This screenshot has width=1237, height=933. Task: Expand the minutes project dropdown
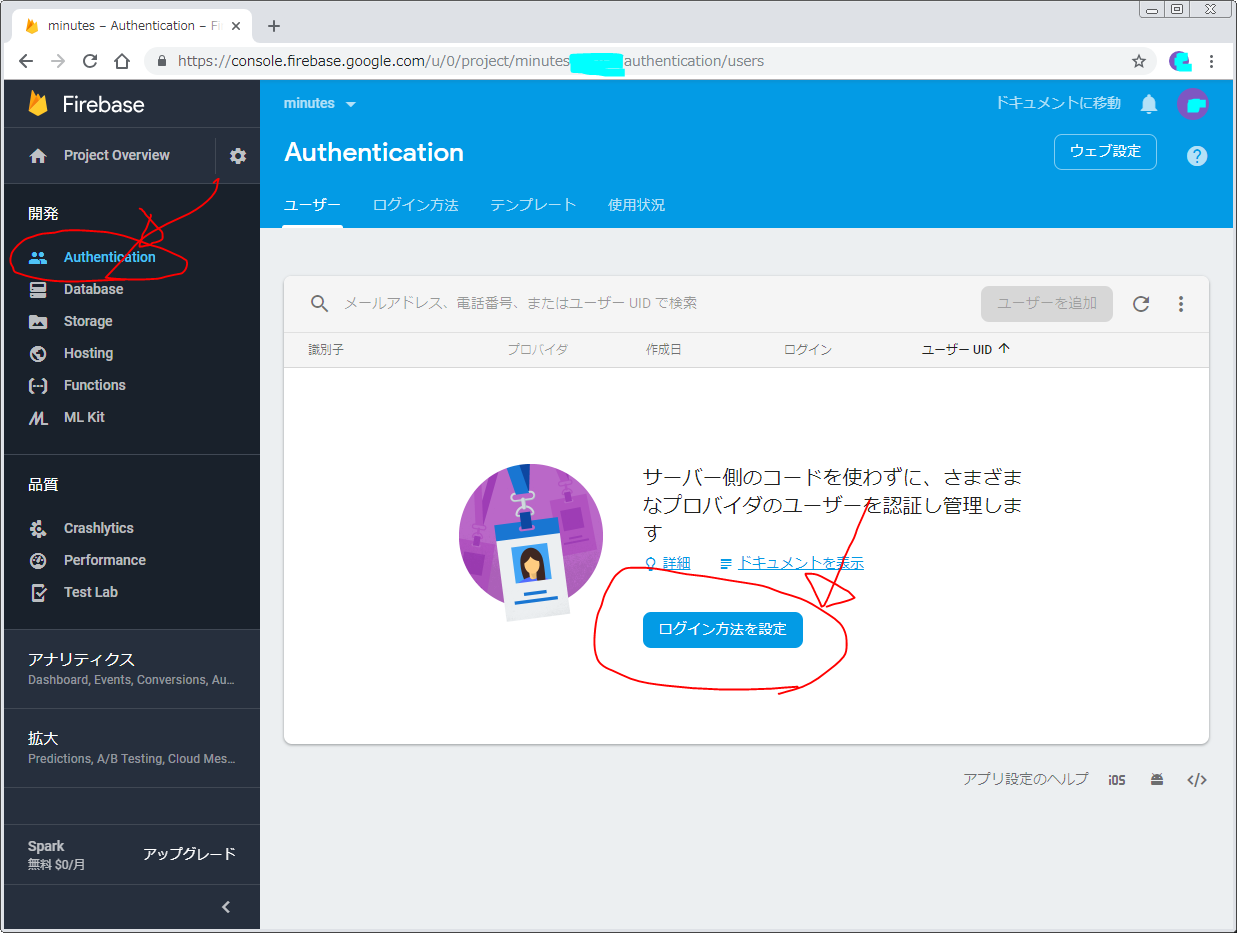pos(320,104)
